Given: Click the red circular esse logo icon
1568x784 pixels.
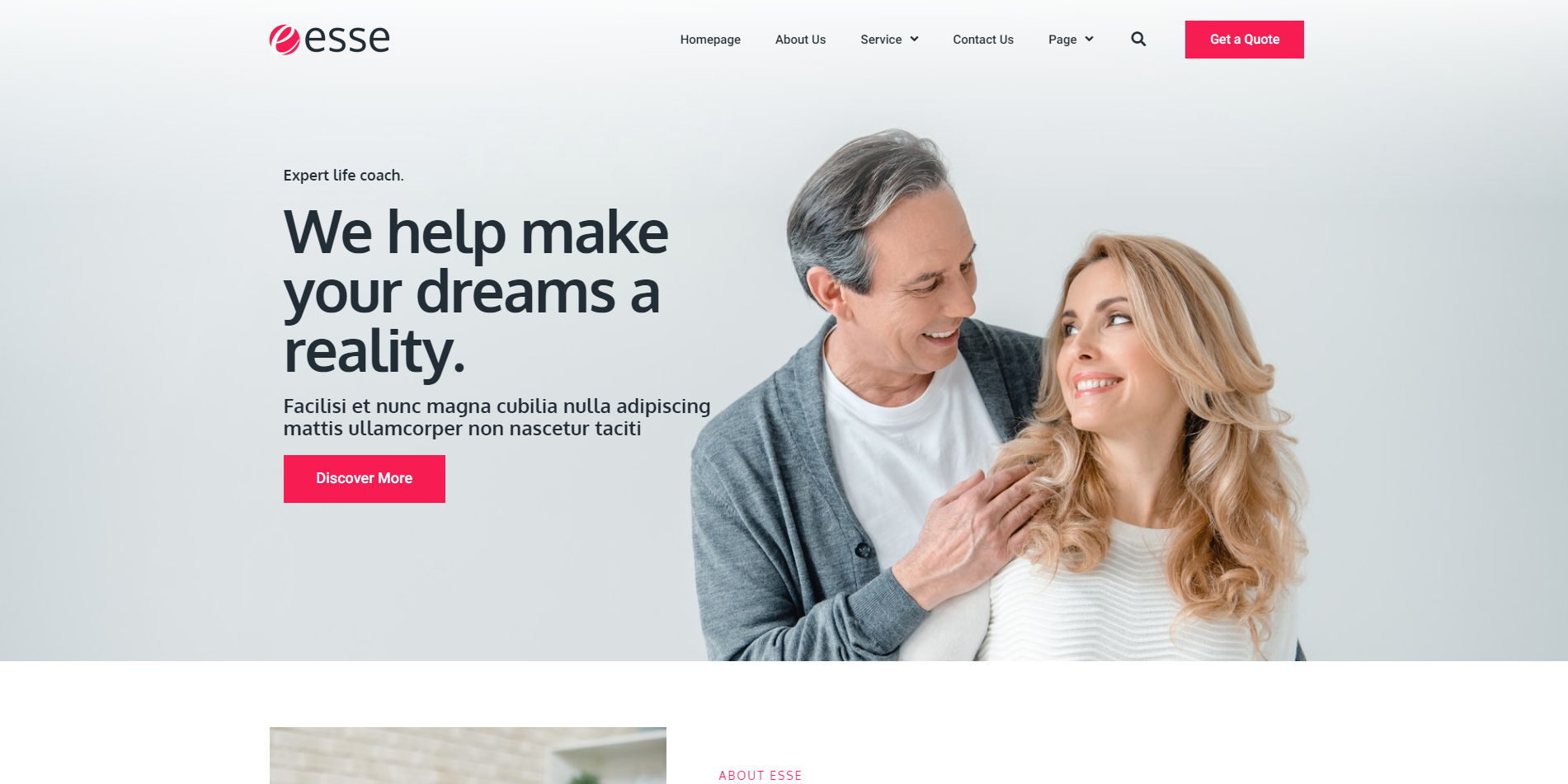Looking at the screenshot, I should [x=285, y=40].
